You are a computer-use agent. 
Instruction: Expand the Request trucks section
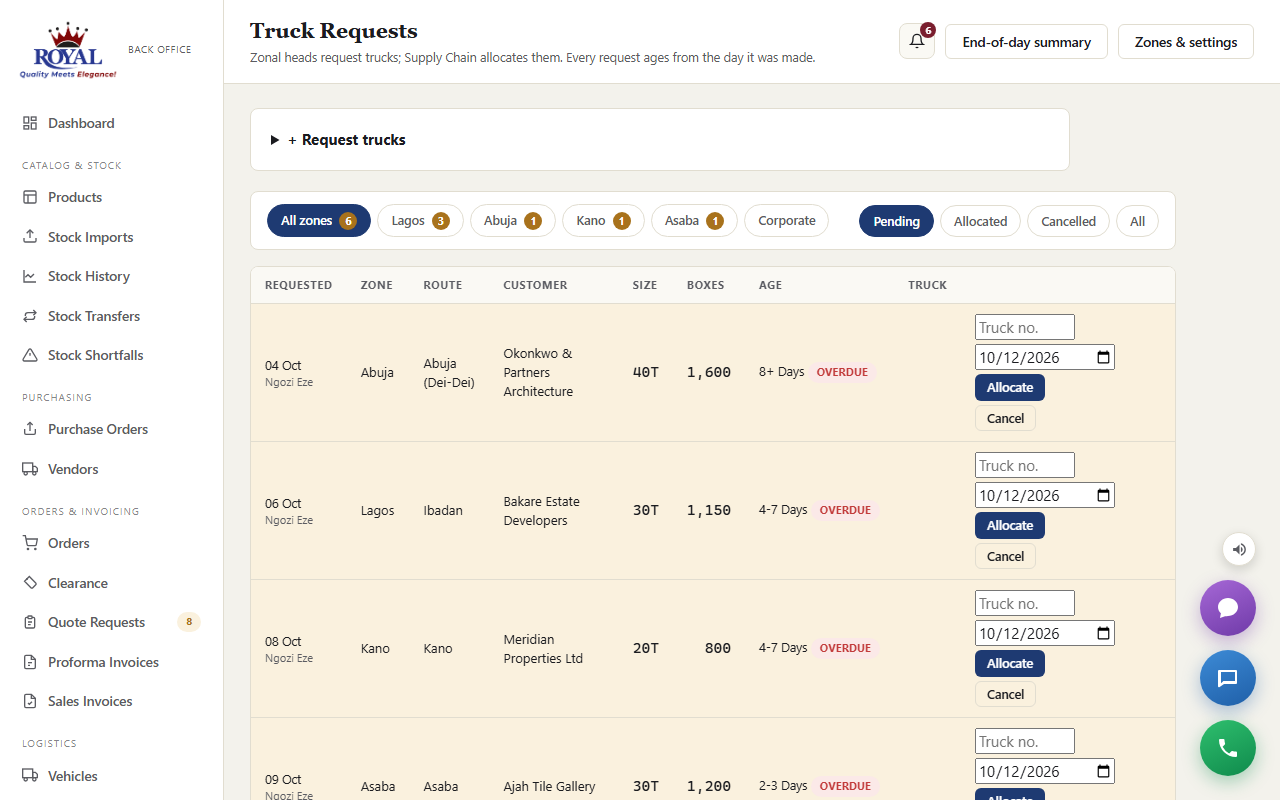click(x=659, y=140)
